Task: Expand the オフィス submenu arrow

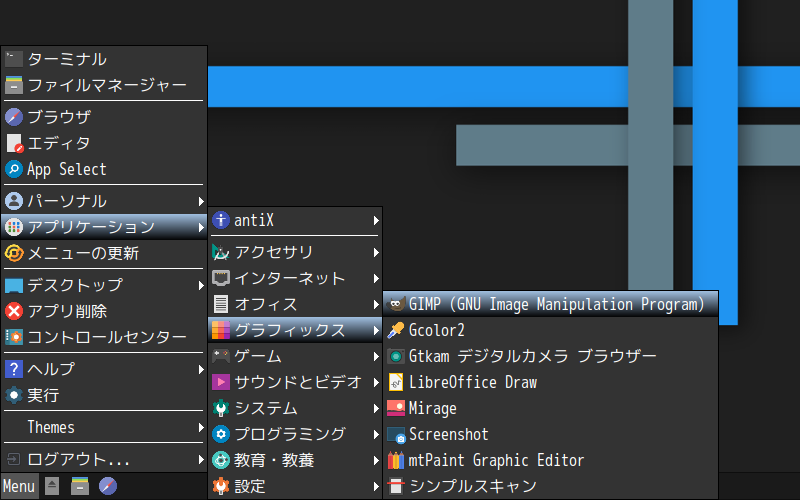Action: click(376, 305)
